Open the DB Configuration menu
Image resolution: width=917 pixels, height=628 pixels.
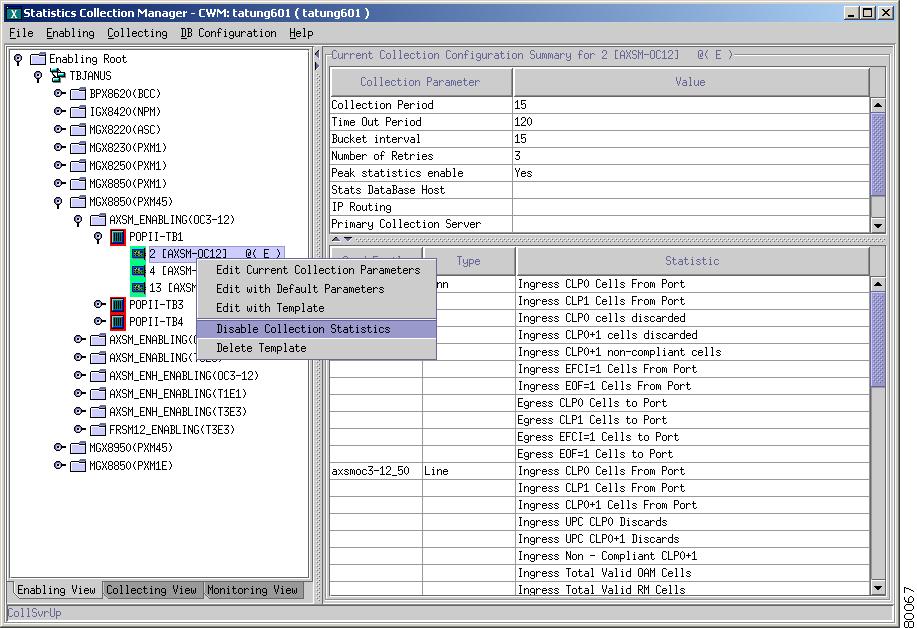point(225,33)
